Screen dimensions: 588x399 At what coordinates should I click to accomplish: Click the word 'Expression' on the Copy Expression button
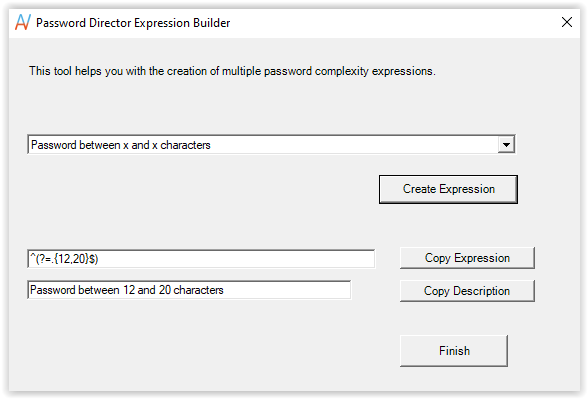click(482, 258)
